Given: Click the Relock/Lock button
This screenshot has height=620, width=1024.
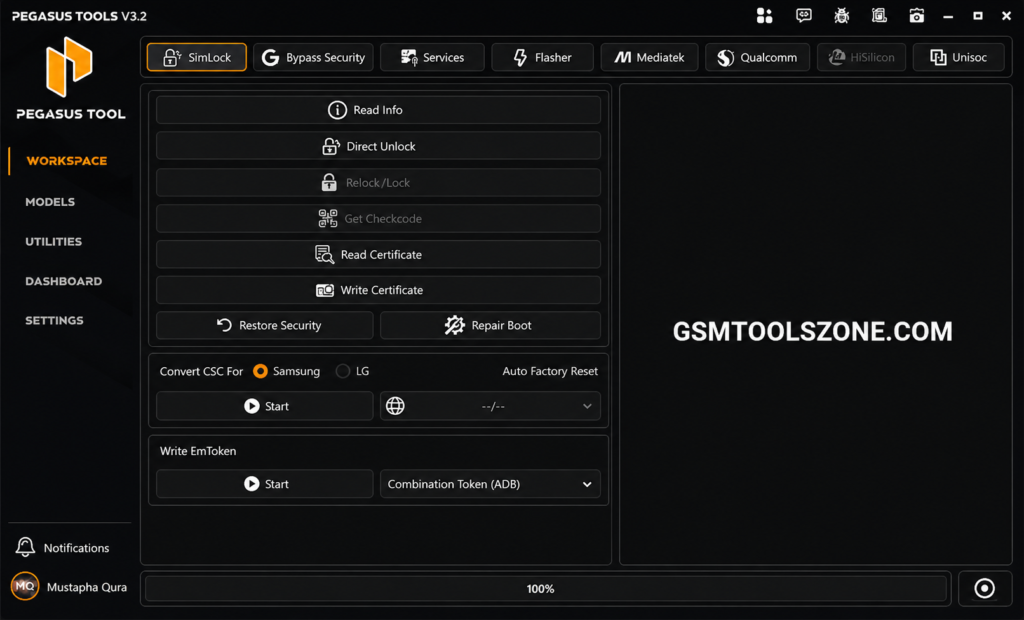Looking at the screenshot, I should tap(378, 182).
